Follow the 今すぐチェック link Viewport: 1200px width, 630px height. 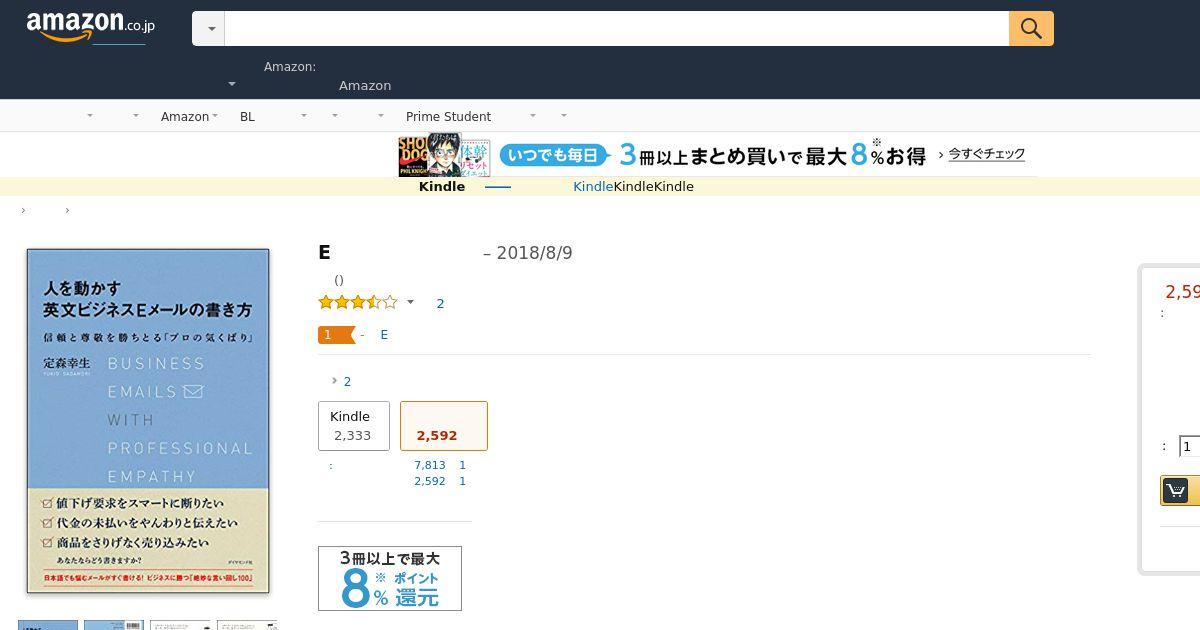(986, 154)
